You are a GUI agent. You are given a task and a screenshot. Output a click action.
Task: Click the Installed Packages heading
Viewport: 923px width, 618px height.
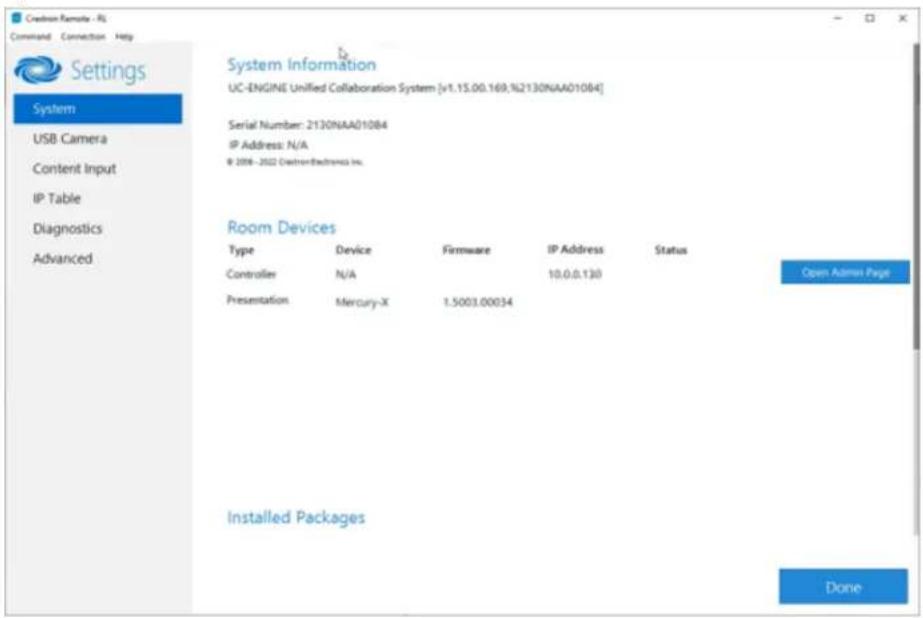(296, 517)
